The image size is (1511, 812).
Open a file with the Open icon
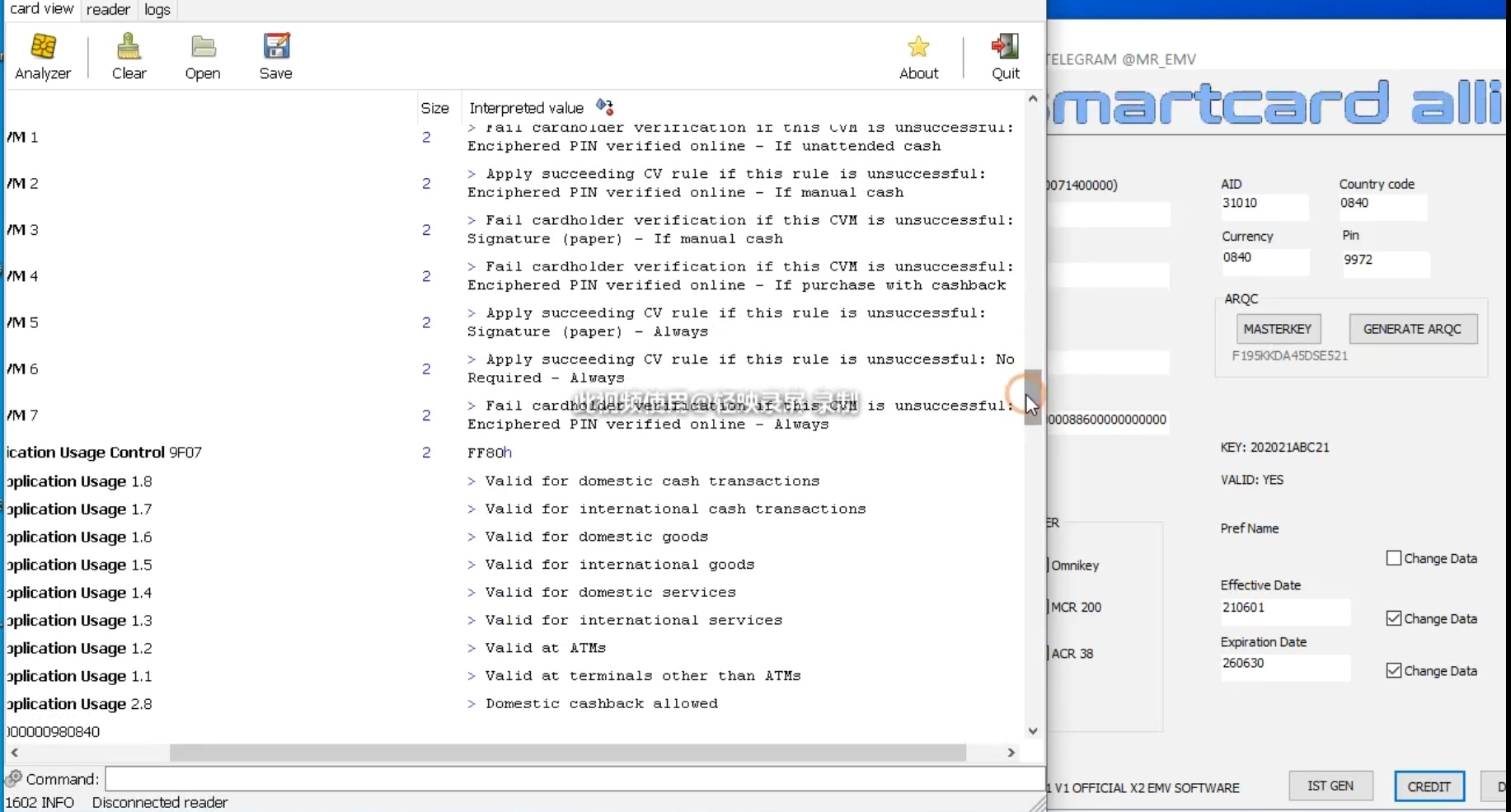tap(203, 48)
